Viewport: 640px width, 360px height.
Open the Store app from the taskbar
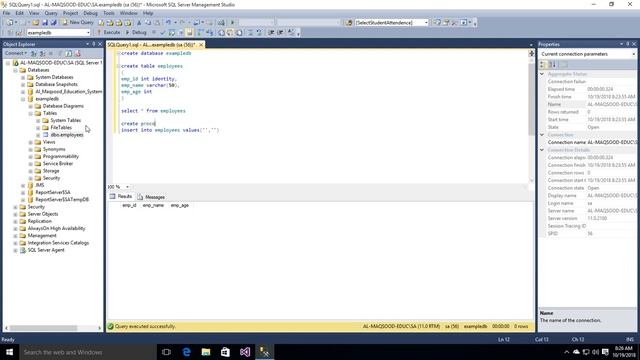pyautogui.click(x=225, y=352)
